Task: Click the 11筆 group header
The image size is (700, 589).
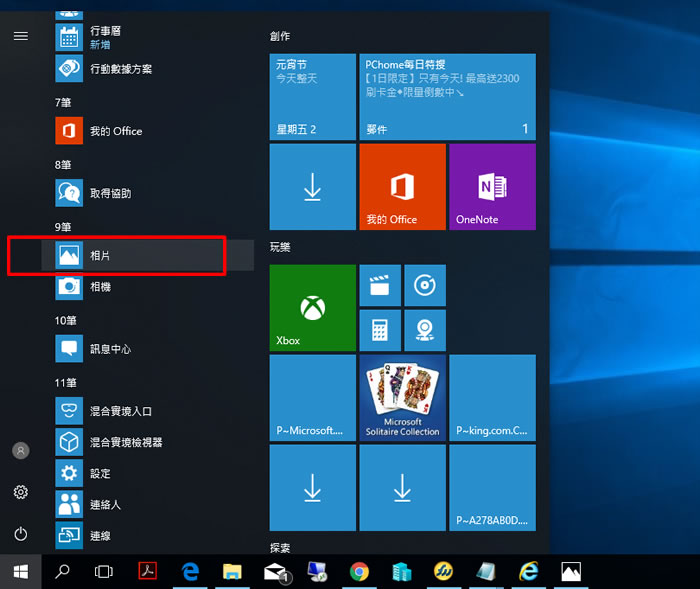Action: [66, 383]
